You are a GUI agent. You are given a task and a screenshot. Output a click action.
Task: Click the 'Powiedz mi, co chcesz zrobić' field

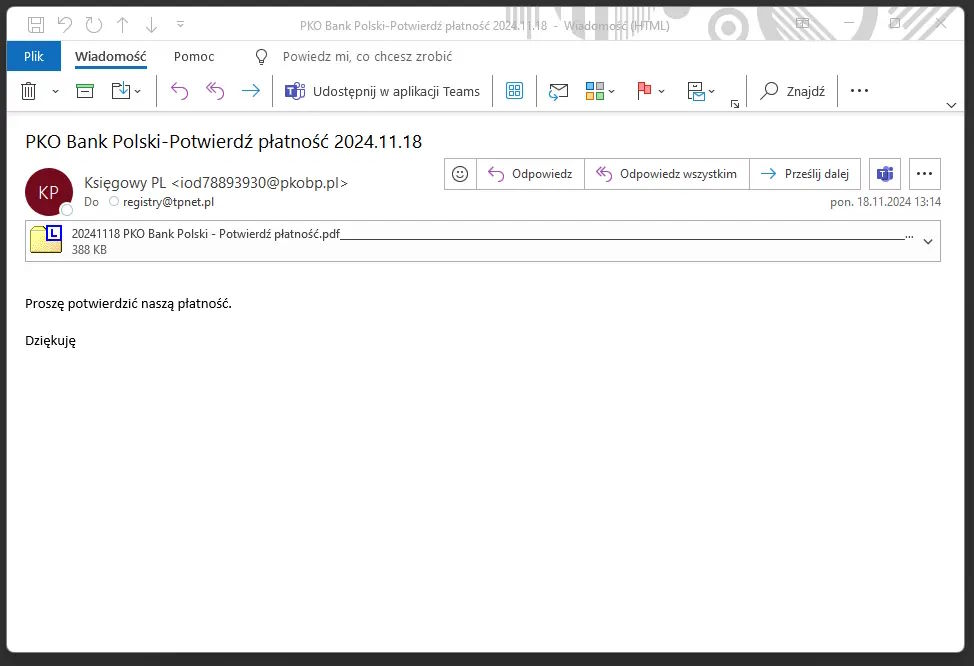(x=367, y=57)
